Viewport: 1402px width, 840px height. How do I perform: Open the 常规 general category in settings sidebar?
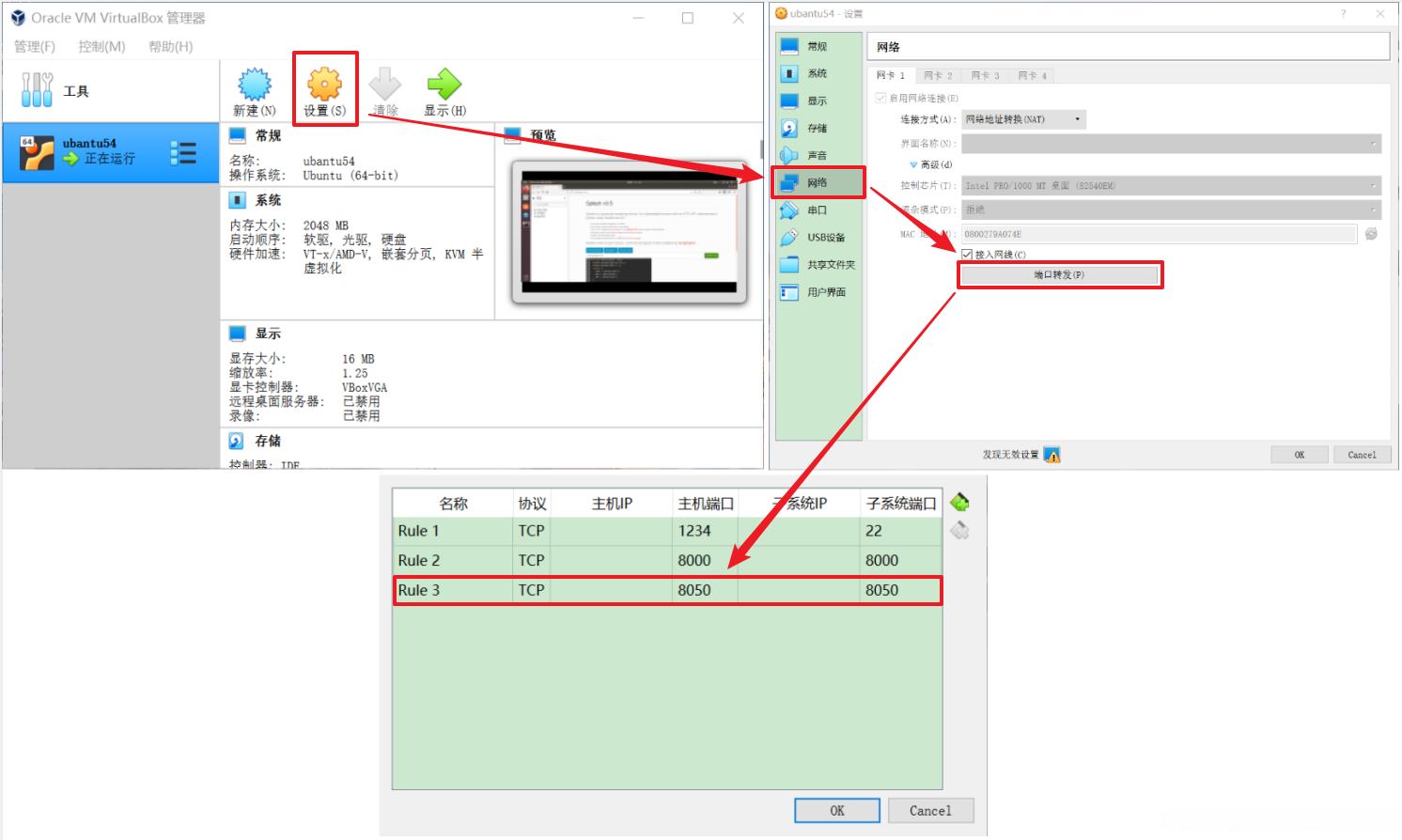click(818, 46)
